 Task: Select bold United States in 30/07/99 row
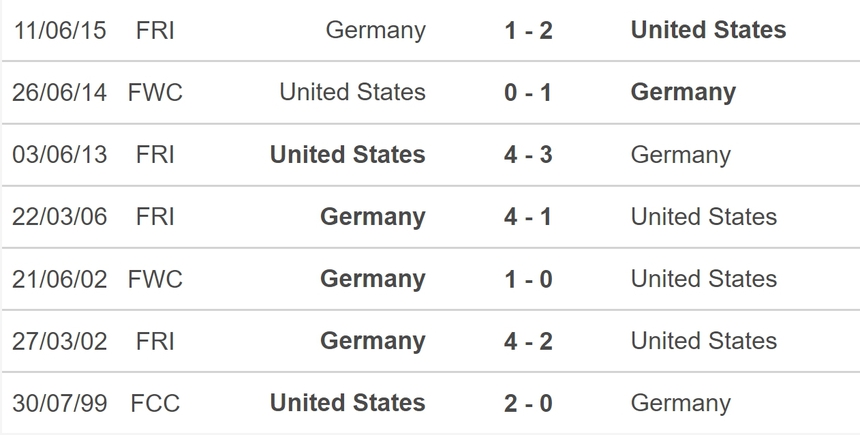tap(348, 403)
